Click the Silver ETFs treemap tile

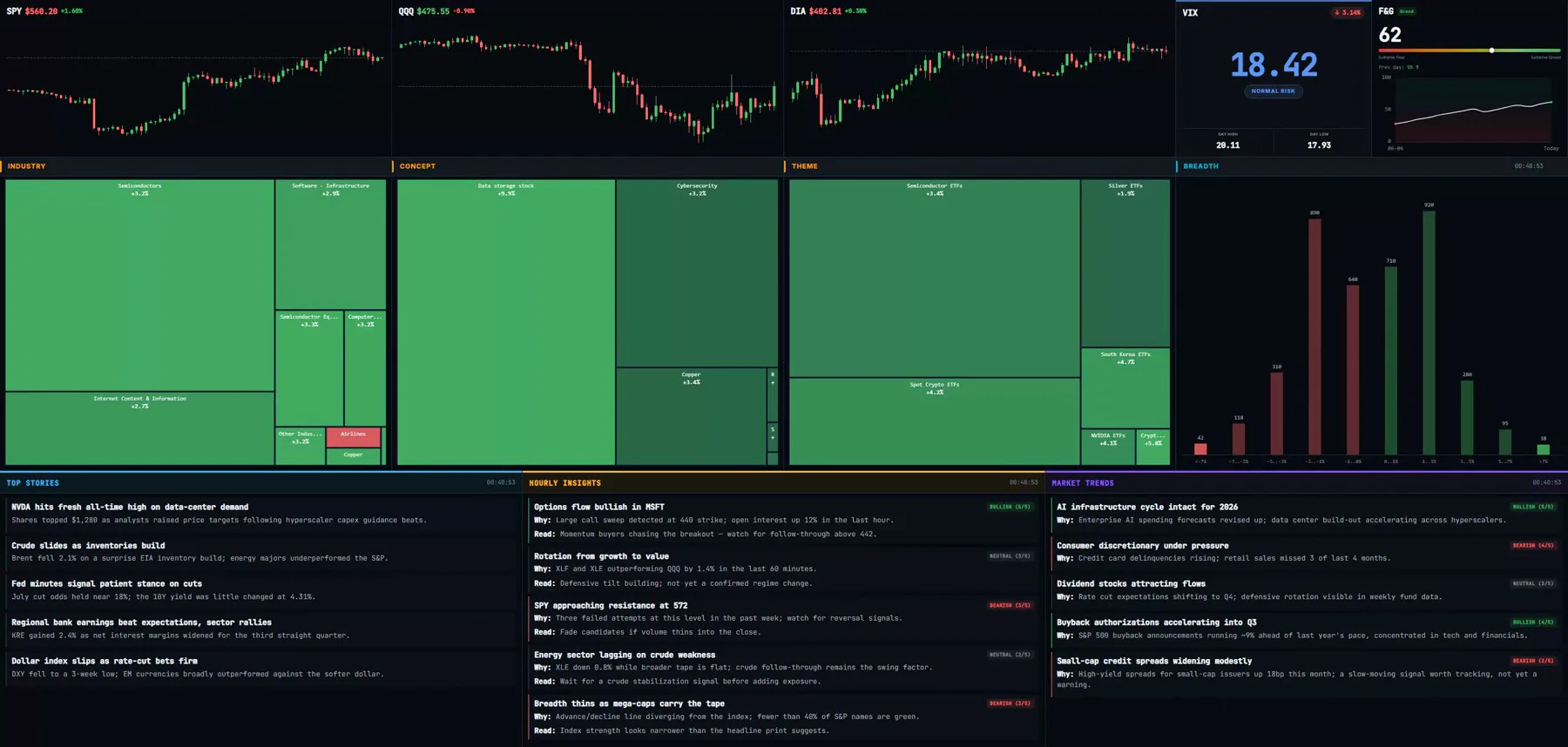pyautogui.click(x=1125, y=263)
